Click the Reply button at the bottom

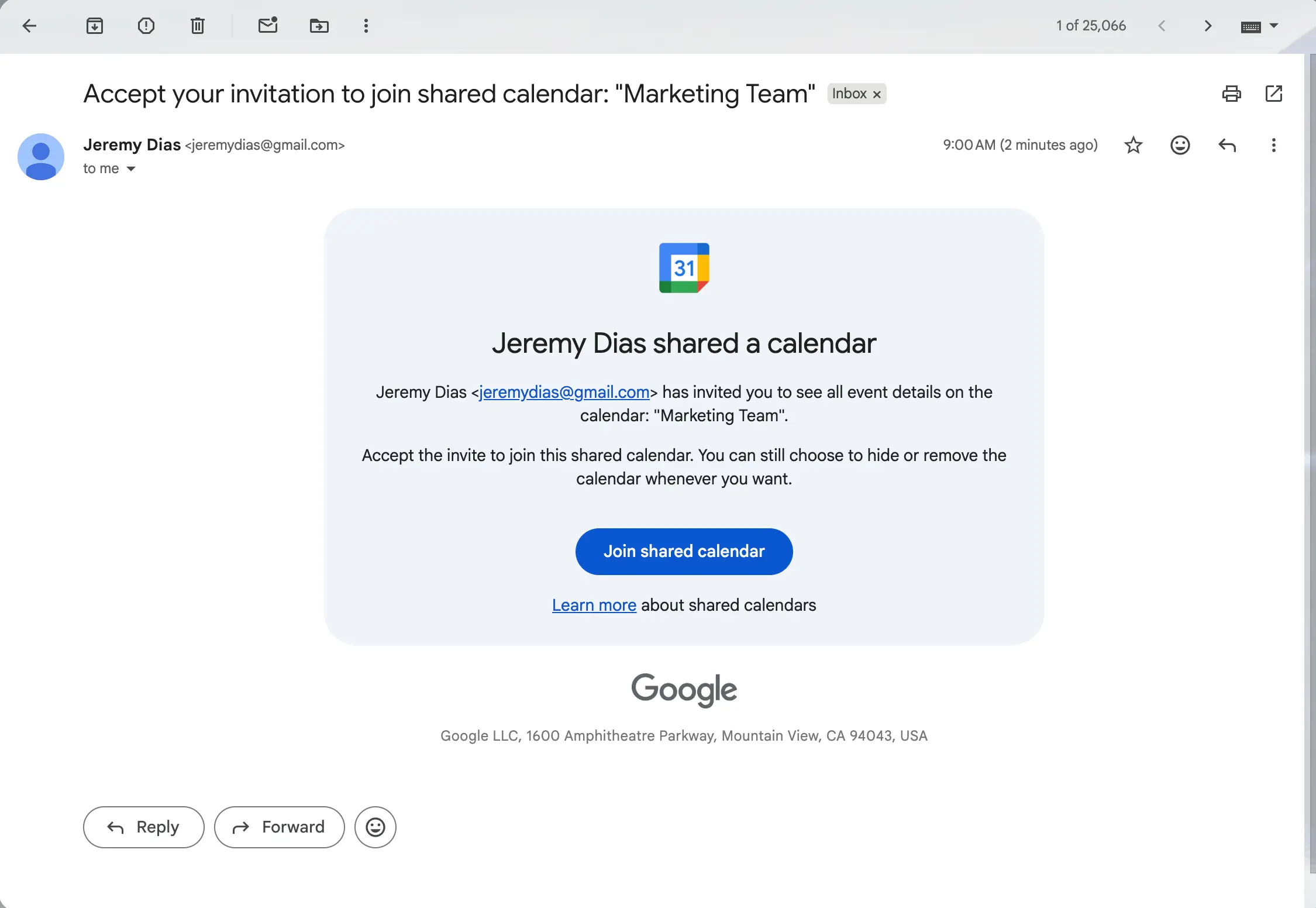(x=144, y=827)
